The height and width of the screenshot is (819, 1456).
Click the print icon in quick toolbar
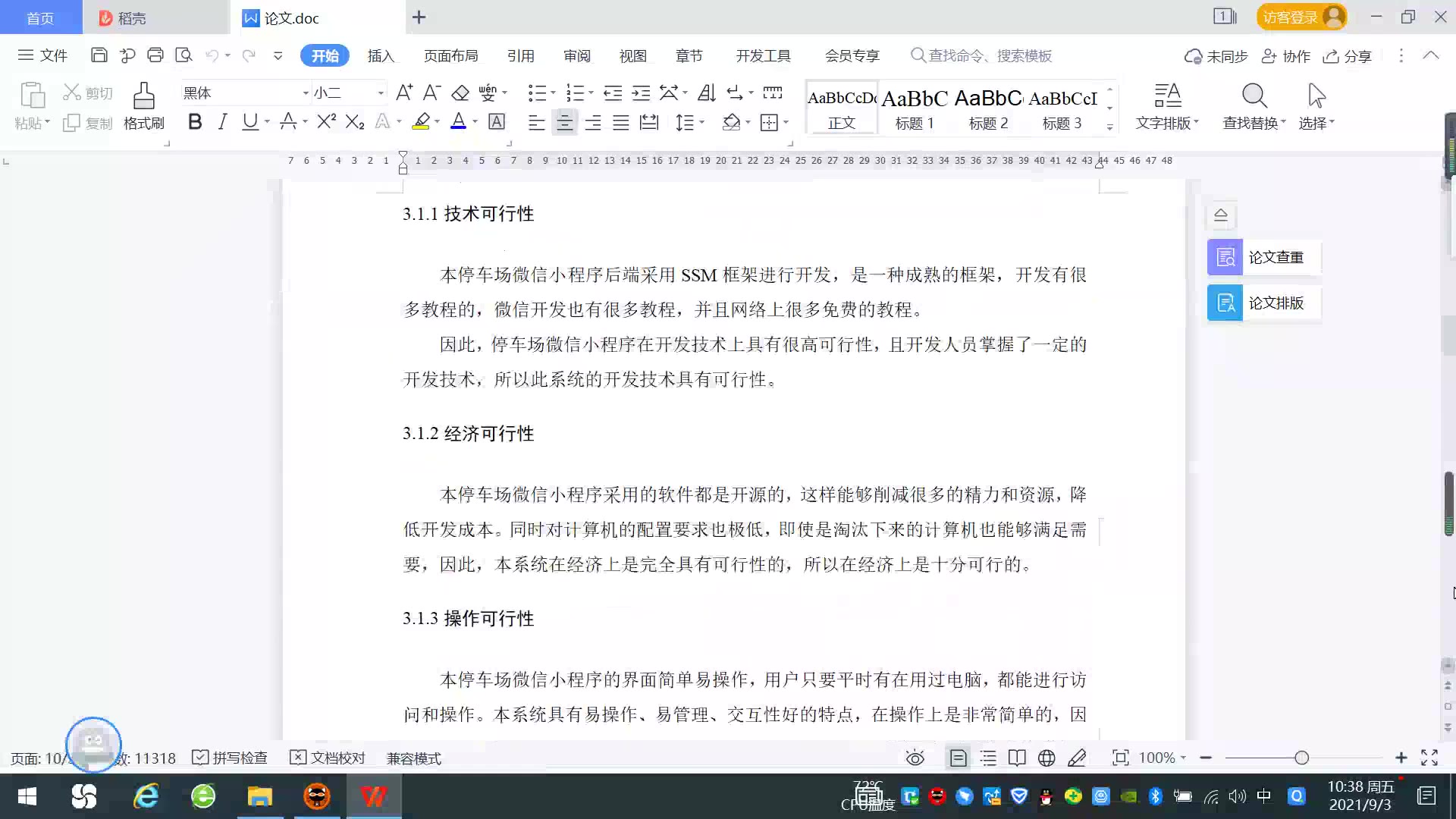point(155,55)
